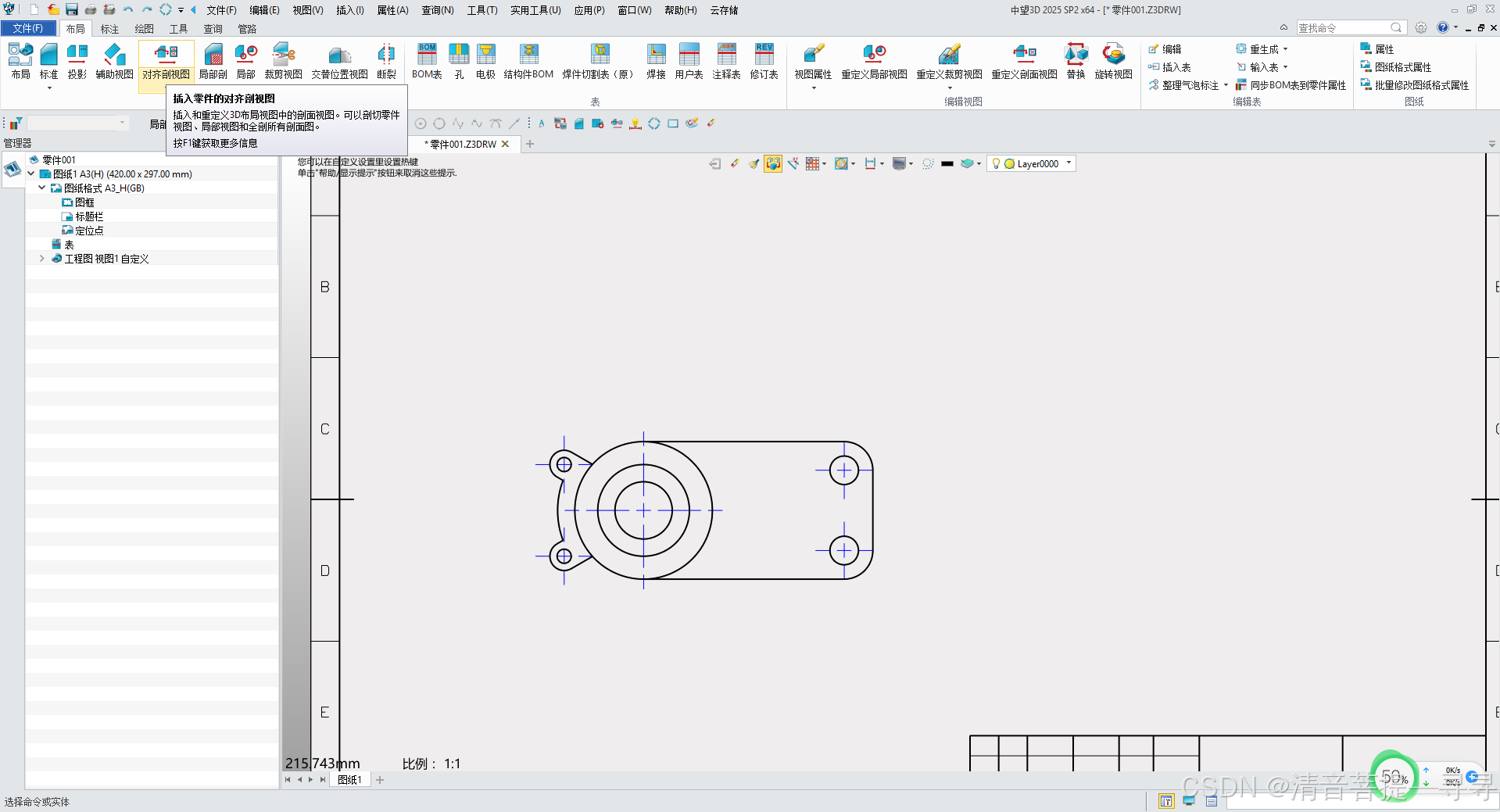This screenshot has width=1500, height=812.
Task: Insert a 标准 standard view
Action: point(48,62)
